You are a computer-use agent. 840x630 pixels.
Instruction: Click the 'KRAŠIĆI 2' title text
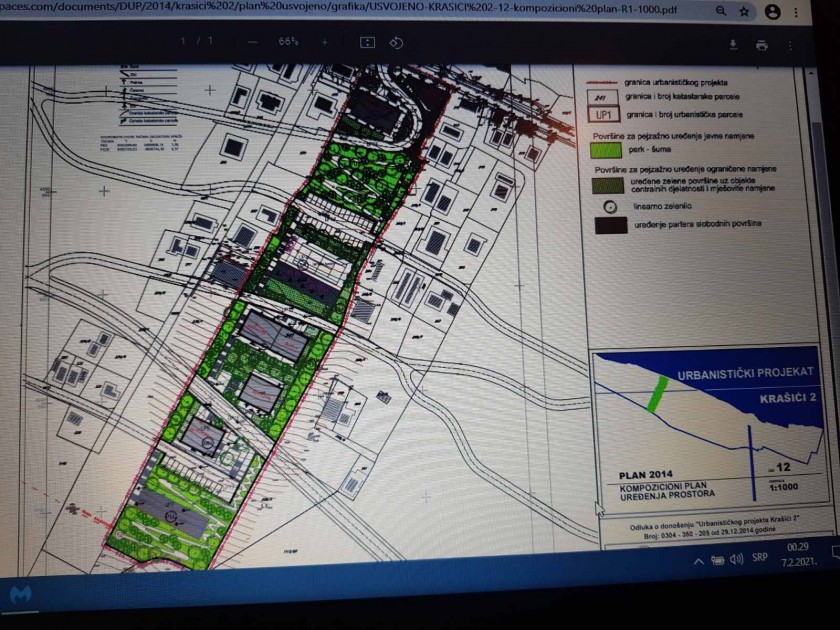[x=788, y=398]
